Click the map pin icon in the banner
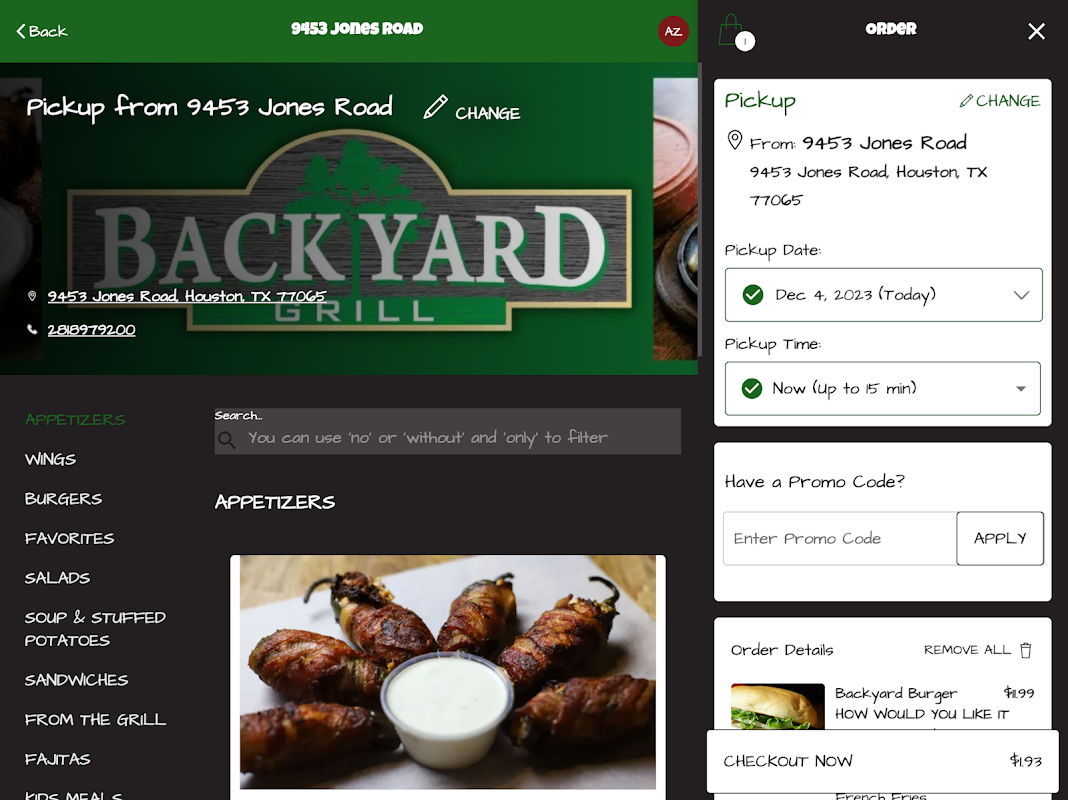 tap(32, 296)
